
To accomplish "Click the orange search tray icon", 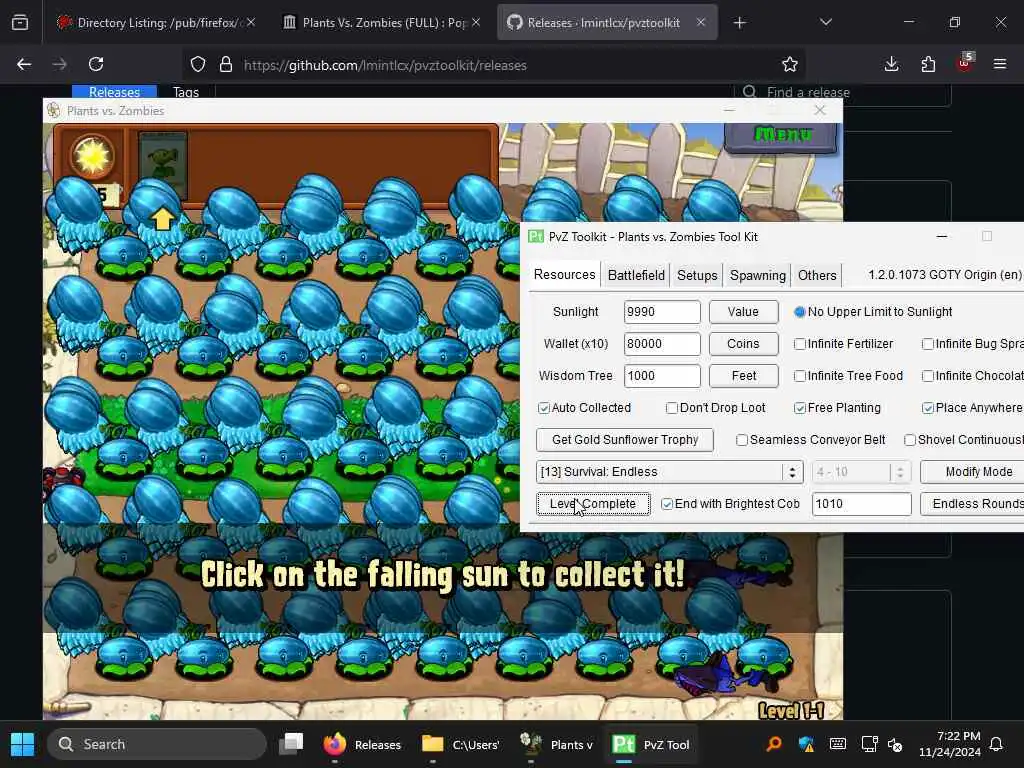I will click(775, 744).
